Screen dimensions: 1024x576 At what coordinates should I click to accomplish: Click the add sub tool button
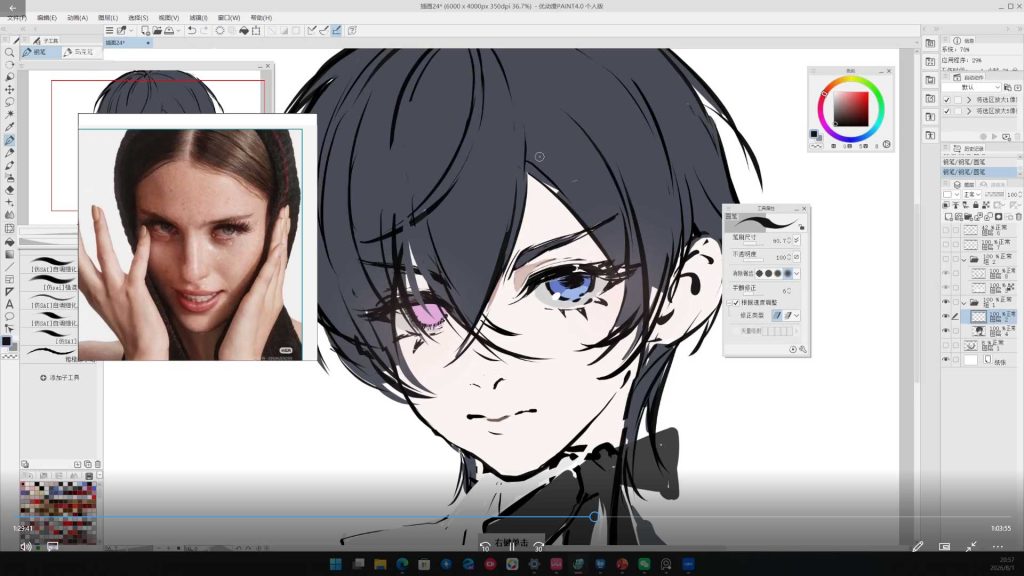click(59, 377)
